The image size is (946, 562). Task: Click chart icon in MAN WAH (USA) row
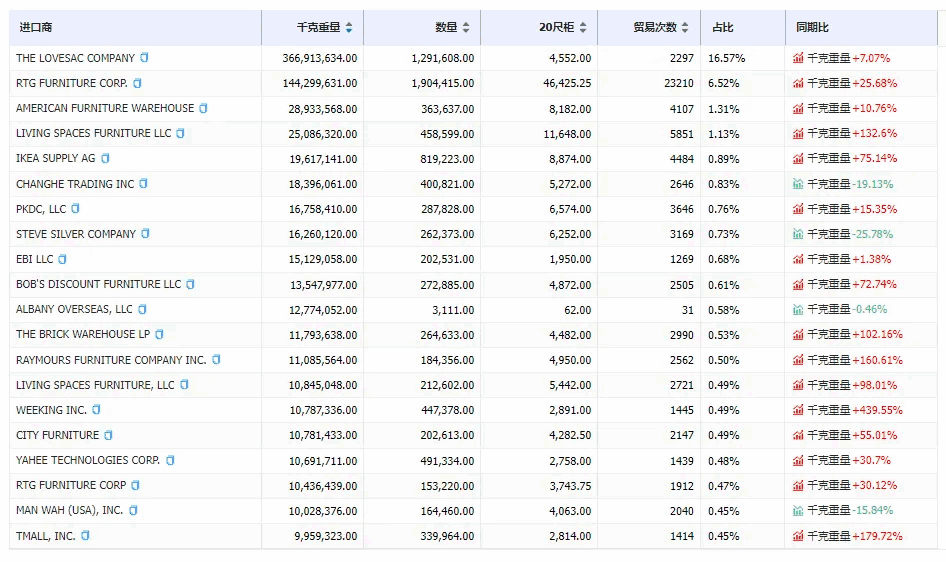[x=798, y=511]
